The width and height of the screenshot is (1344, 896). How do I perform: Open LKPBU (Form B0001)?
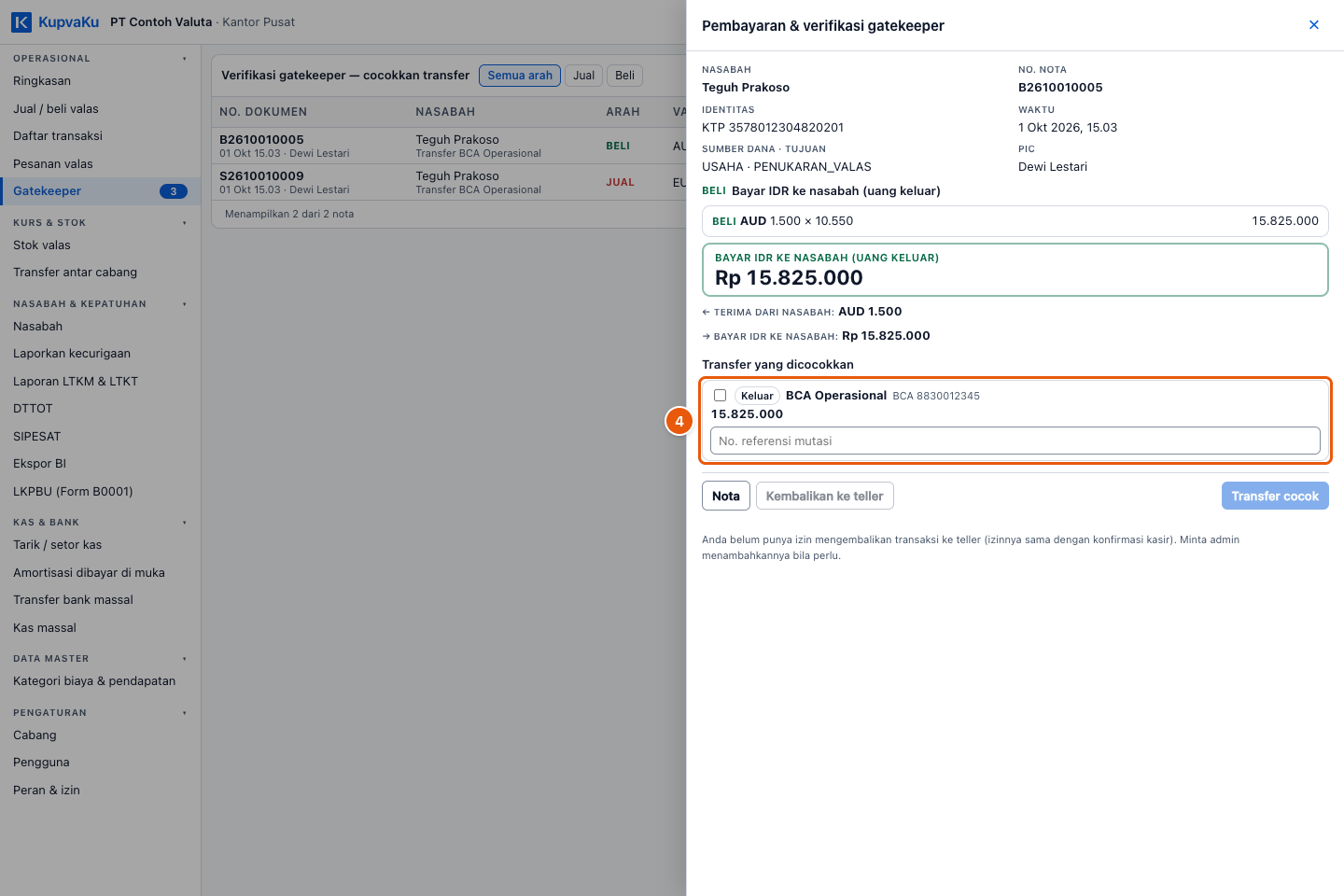tap(100, 492)
